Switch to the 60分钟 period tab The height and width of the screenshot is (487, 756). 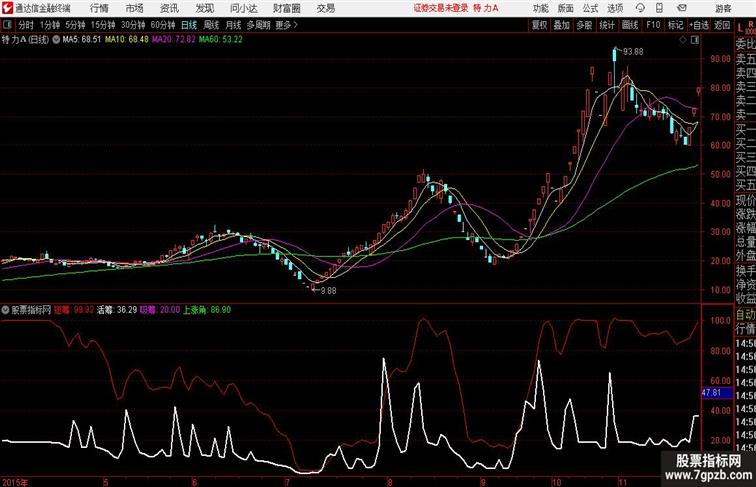[163, 25]
